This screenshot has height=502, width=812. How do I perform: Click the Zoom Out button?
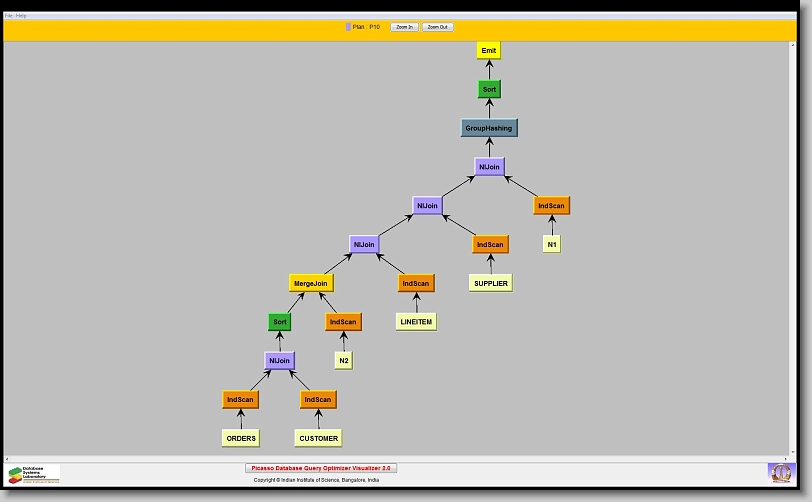tap(437, 27)
